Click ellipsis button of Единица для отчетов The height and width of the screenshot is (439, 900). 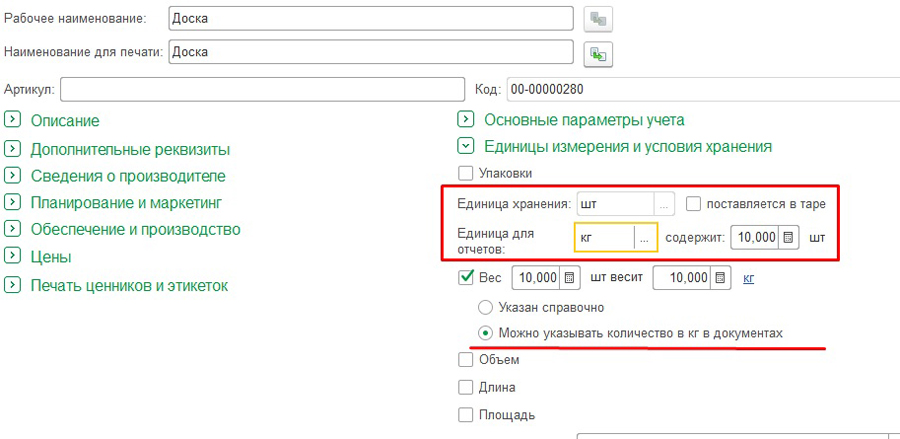tap(646, 238)
